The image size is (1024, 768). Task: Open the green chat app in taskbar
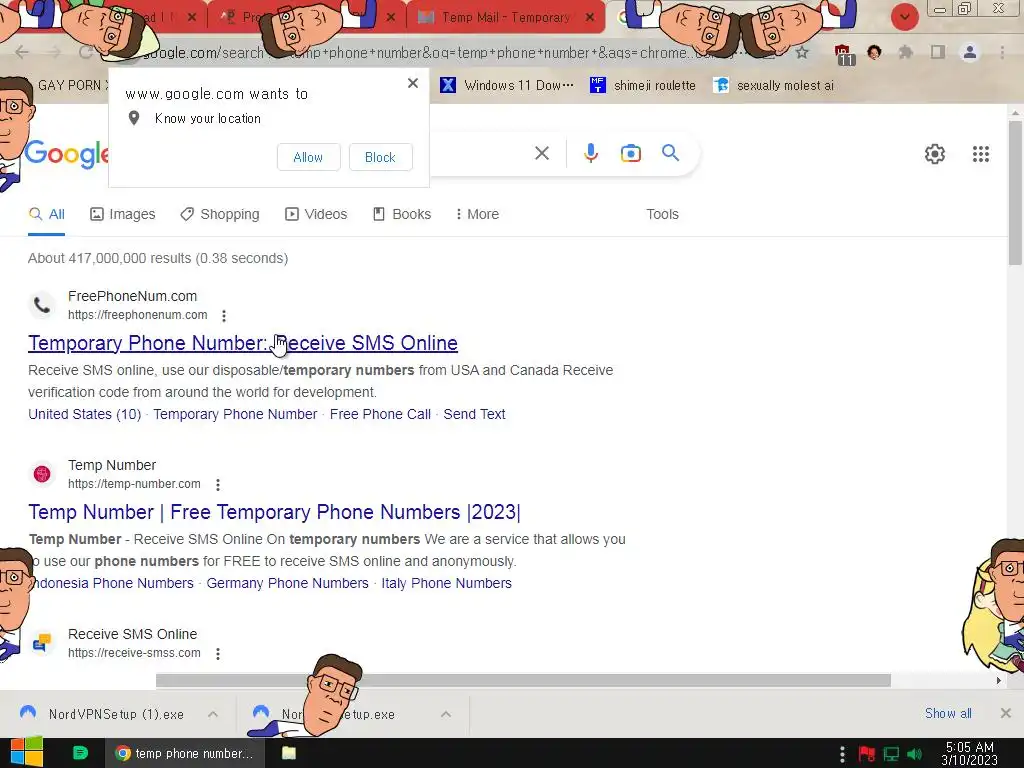click(x=80, y=753)
